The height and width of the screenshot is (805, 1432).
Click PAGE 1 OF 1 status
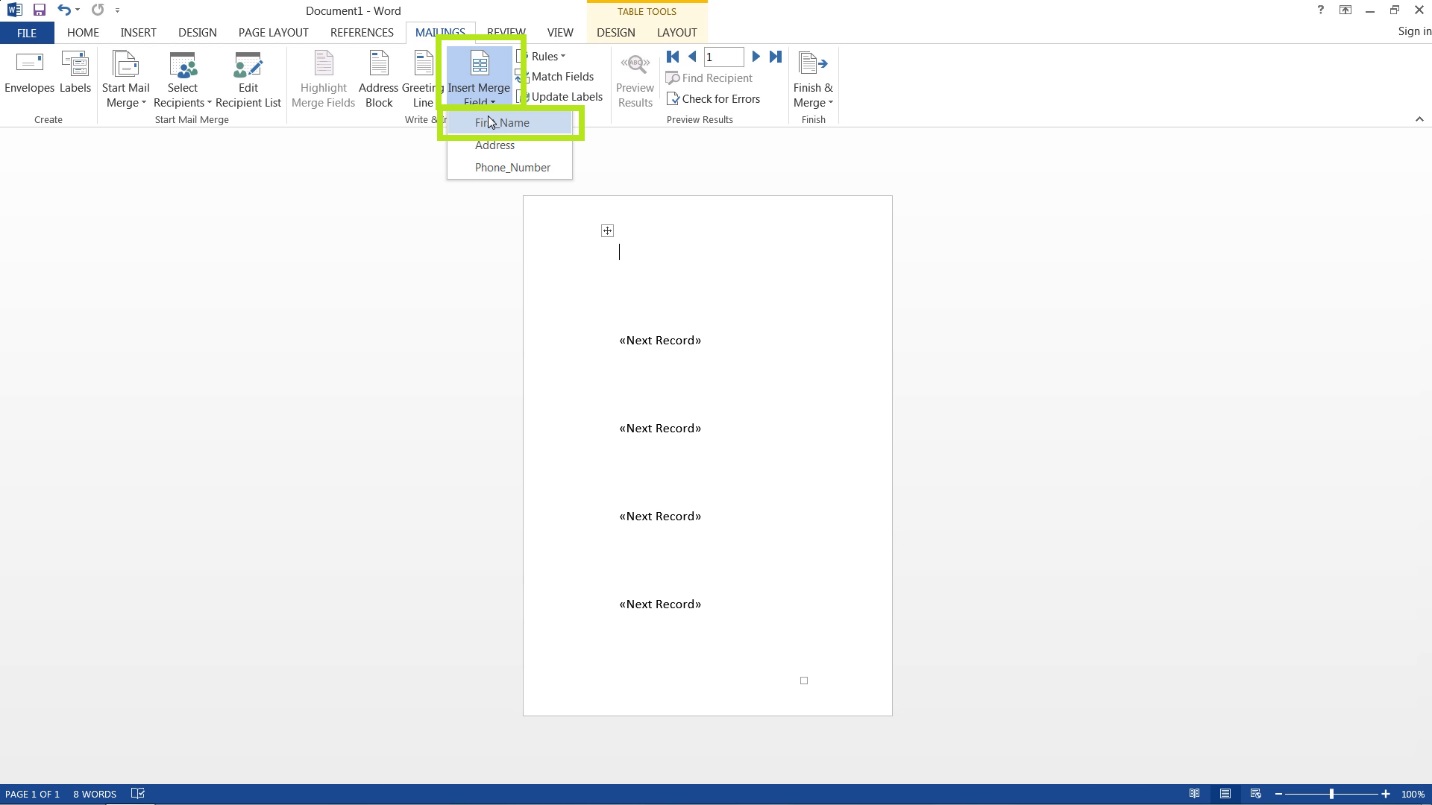pos(33,794)
